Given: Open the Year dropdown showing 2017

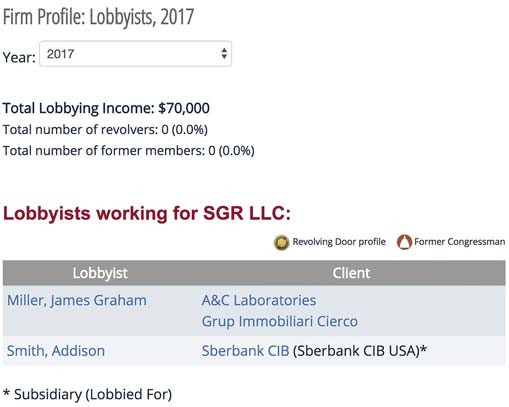Looking at the screenshot, I should (x=135, y=54).
